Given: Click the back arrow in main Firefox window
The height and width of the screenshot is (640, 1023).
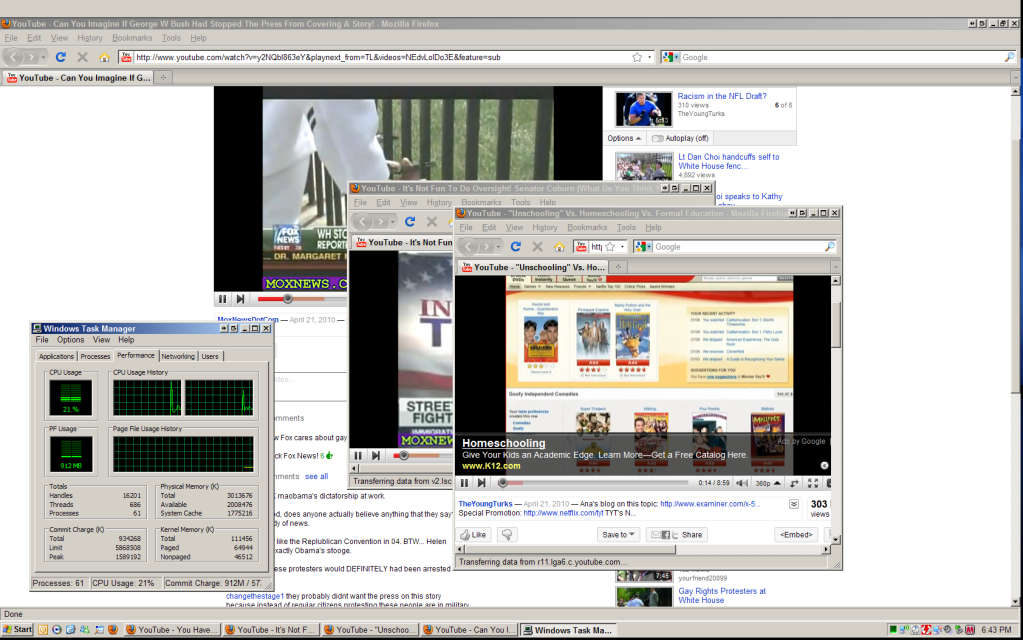Looking at the screenshot, I should (x=14, y=57).
